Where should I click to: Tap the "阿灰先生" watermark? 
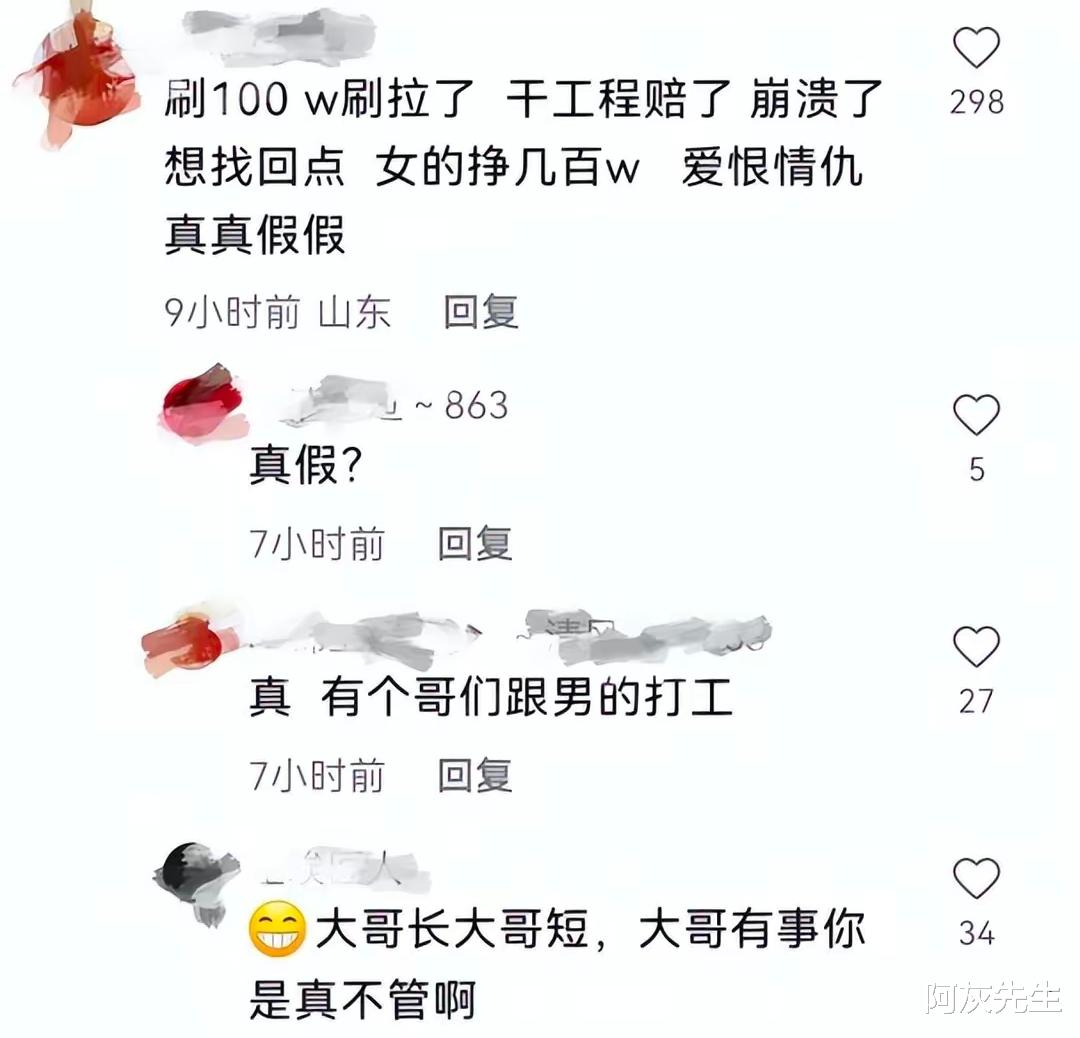tap(994, 998)
